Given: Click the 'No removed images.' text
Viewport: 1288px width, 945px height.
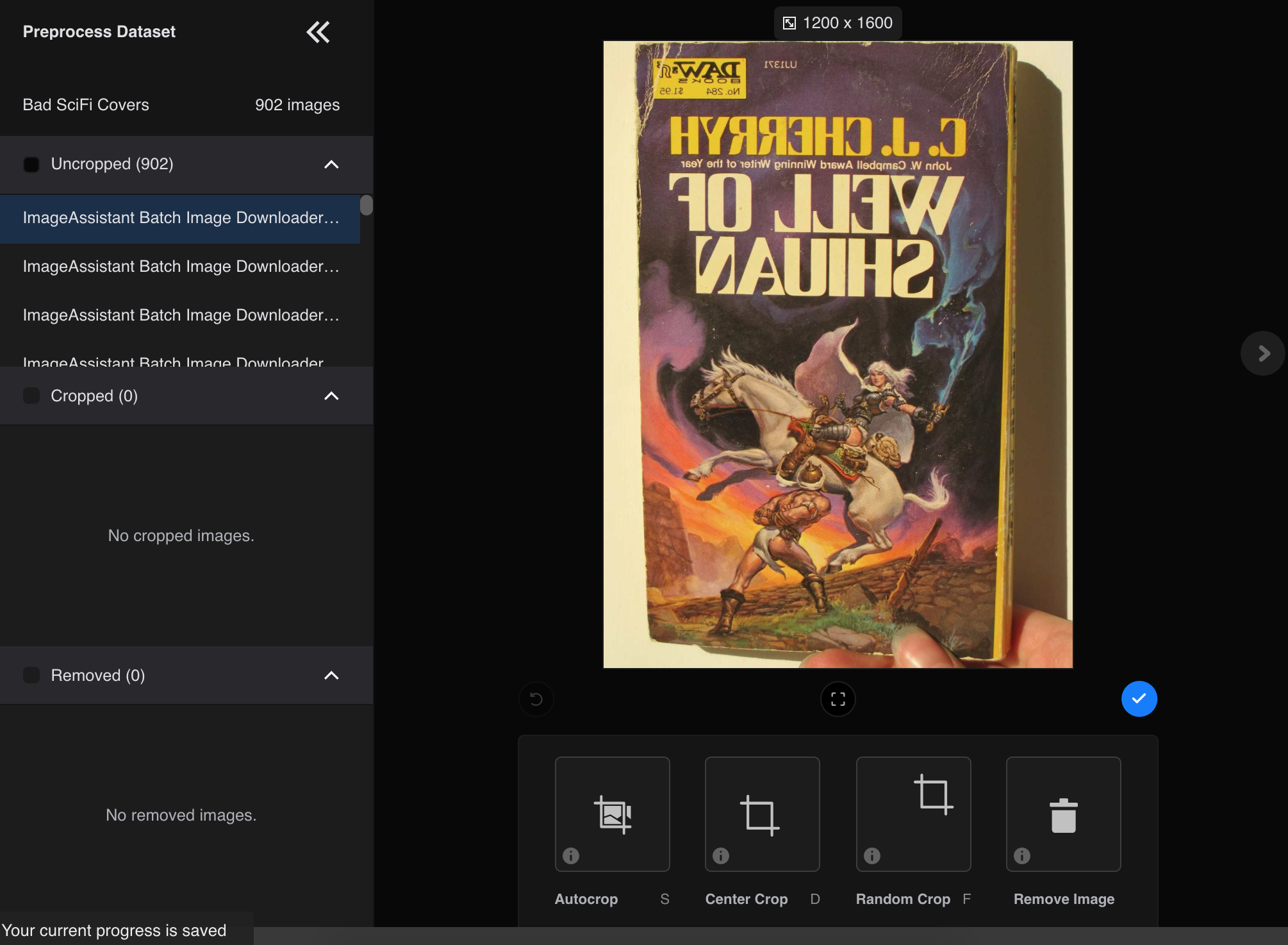Looking at the screenshot, I should (x=181, y=815).
